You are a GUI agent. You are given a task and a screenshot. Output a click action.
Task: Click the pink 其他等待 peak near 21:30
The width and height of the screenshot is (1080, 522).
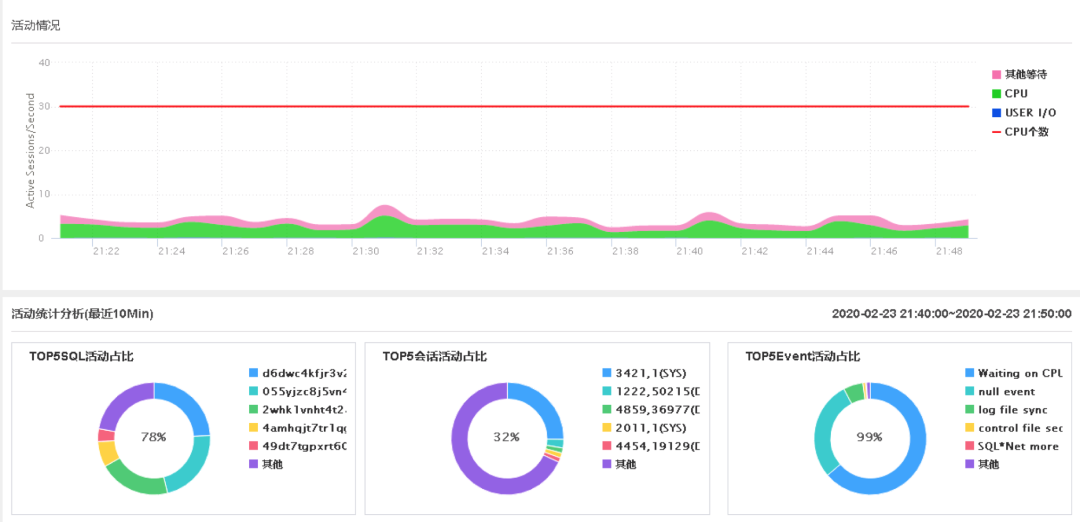pos(384,209)
